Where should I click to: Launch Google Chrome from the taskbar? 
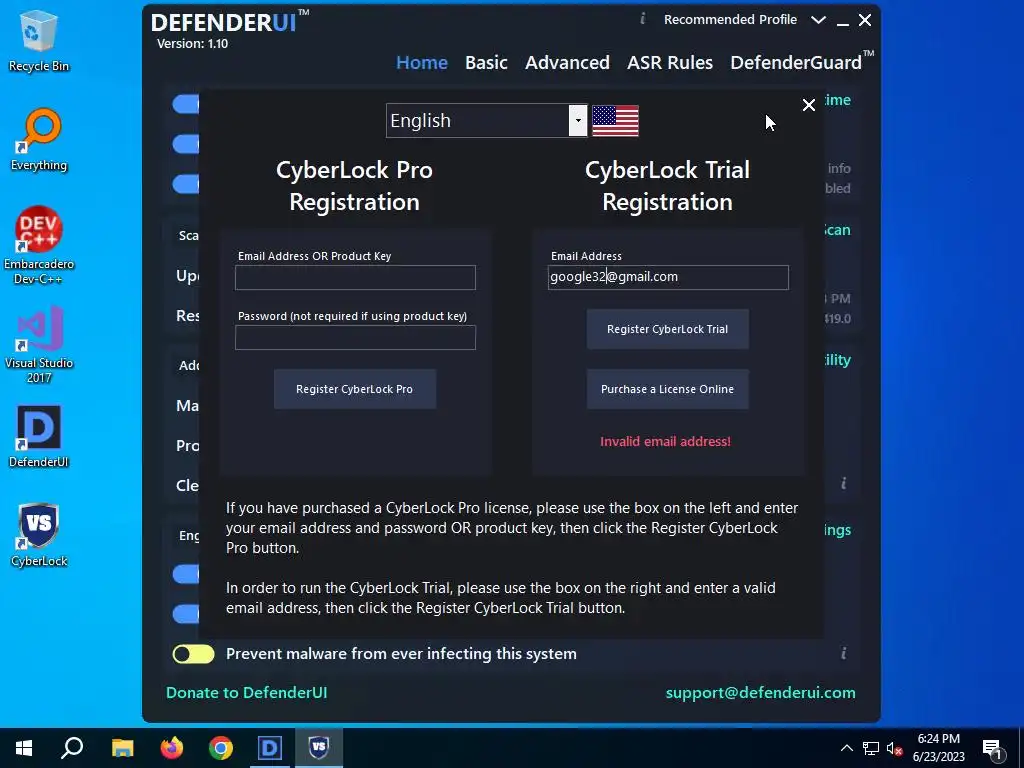(221, 748)
